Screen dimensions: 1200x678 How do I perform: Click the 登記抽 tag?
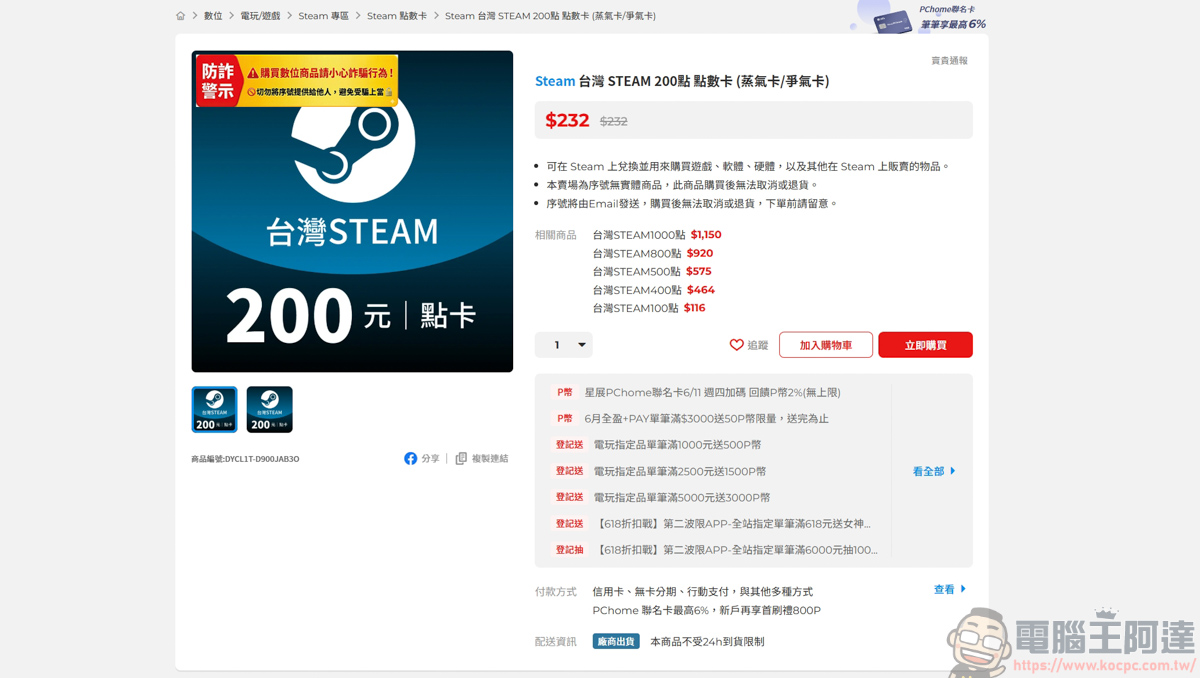(569, 549)
